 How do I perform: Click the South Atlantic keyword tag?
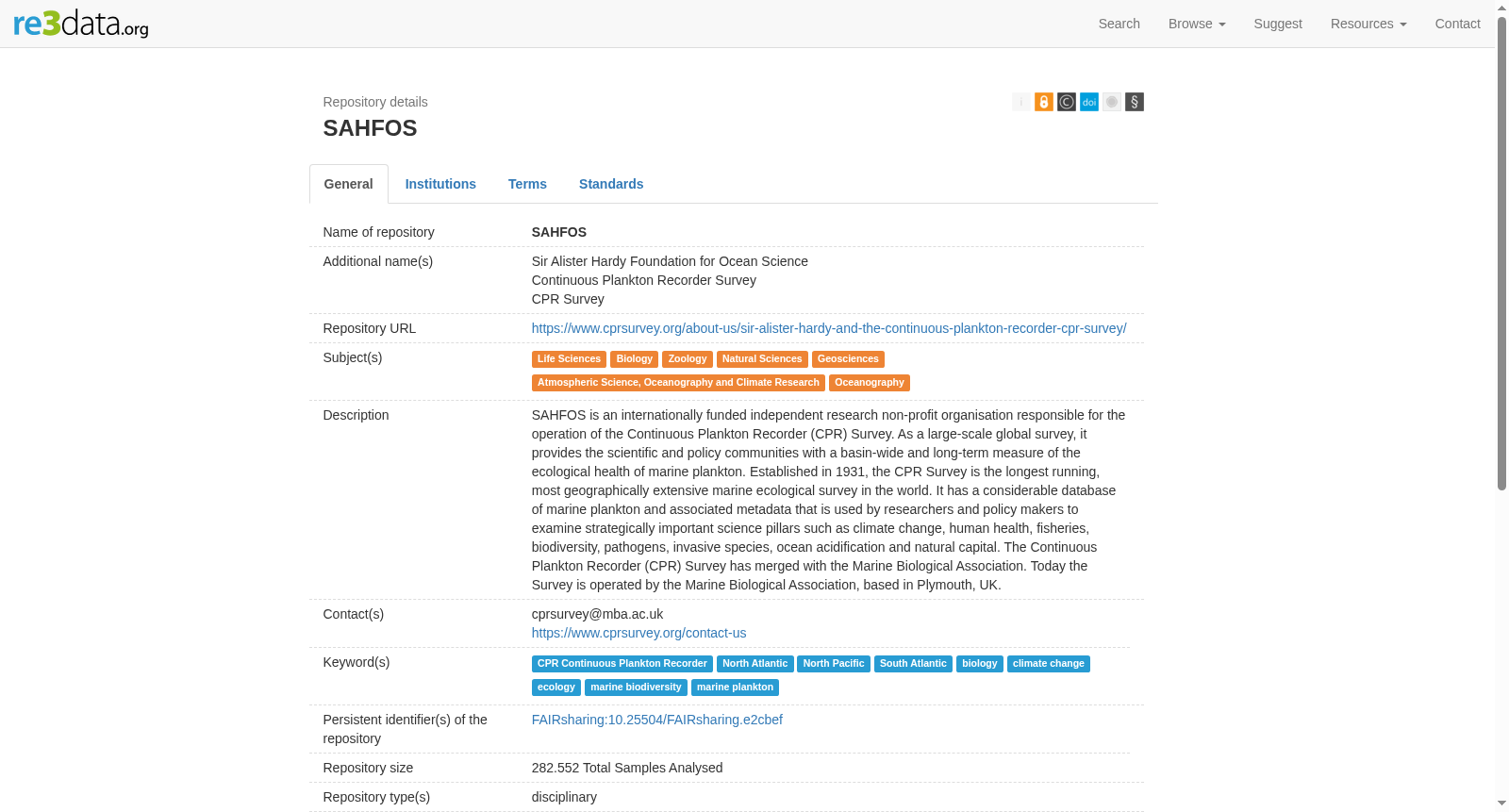(913, 664)
